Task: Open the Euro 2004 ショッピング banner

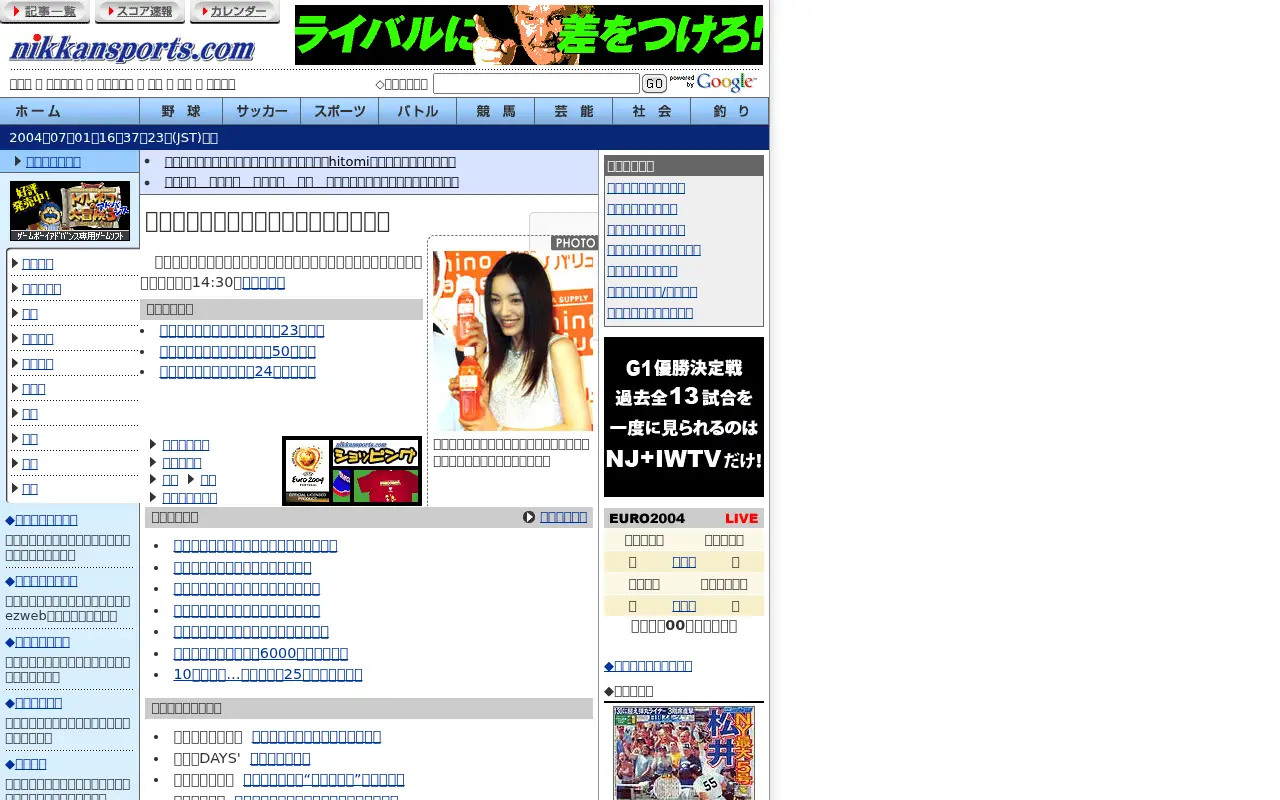Action: coord(352,471)
